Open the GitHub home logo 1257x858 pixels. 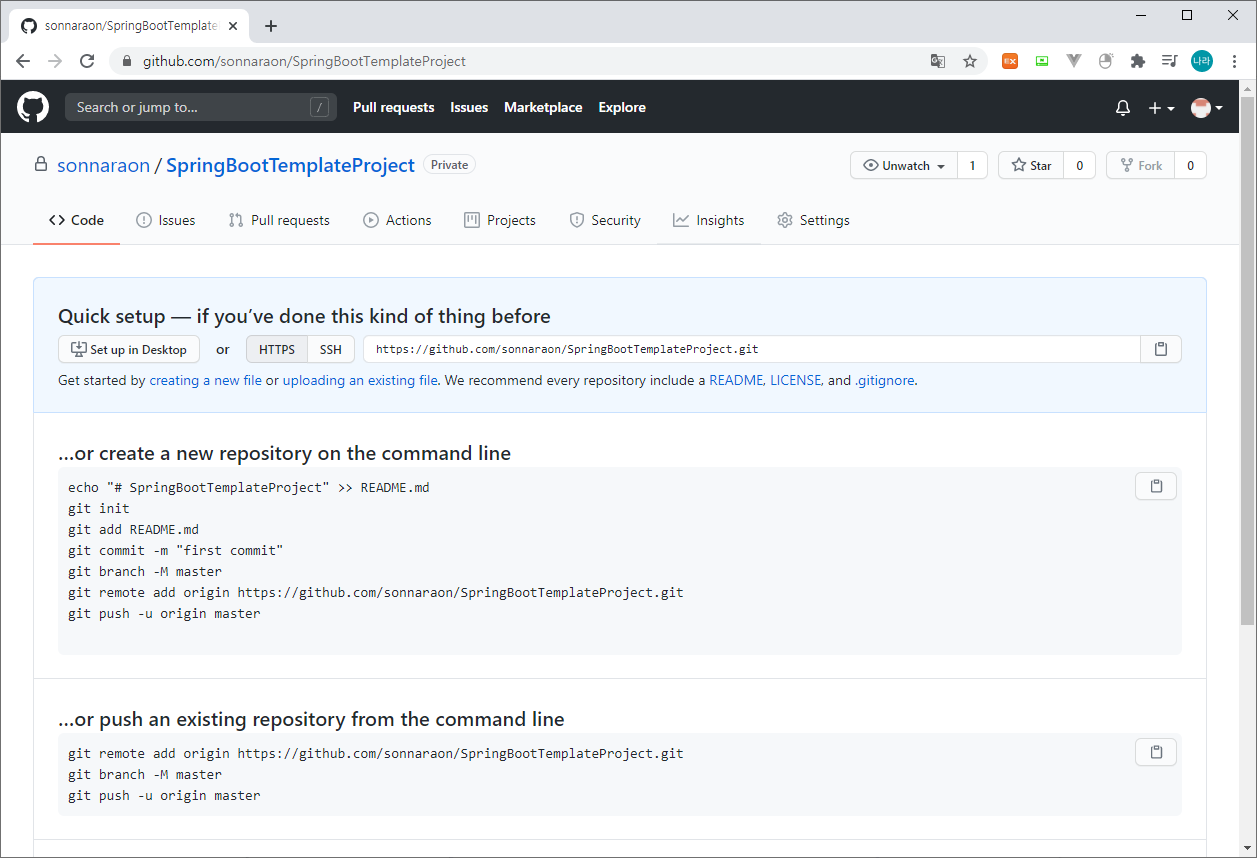[x=33, y=107]
